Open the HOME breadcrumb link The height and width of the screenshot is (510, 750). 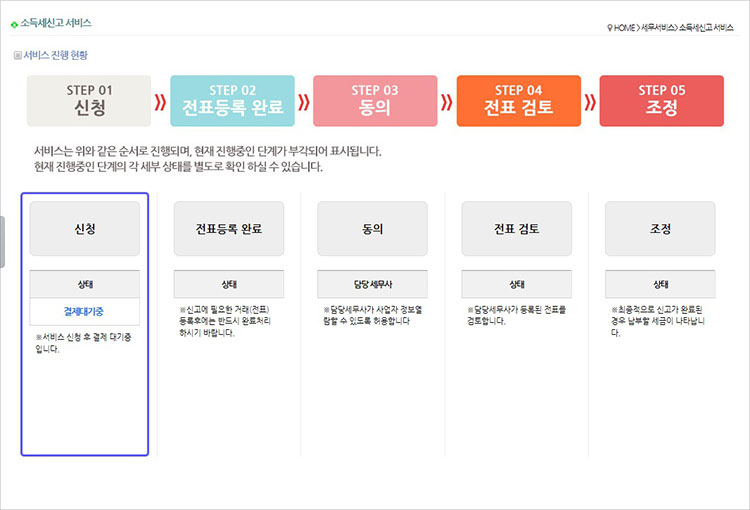pos(625,27)
